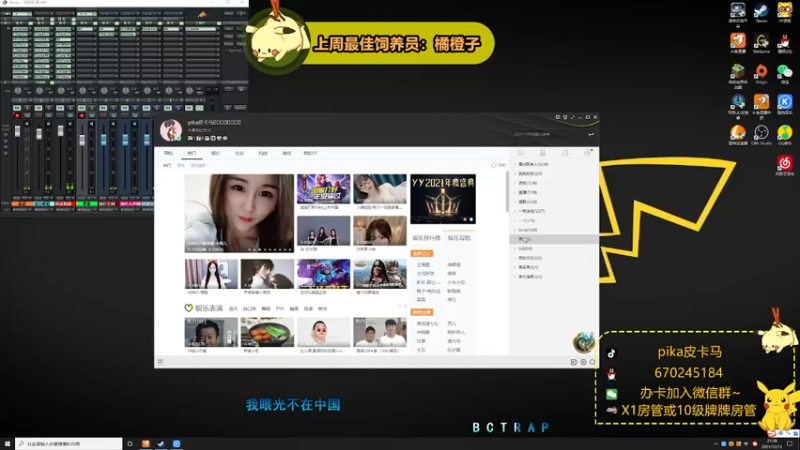
Task: Switch to the 热门 main tab in YY
Action: coord(191,153)
